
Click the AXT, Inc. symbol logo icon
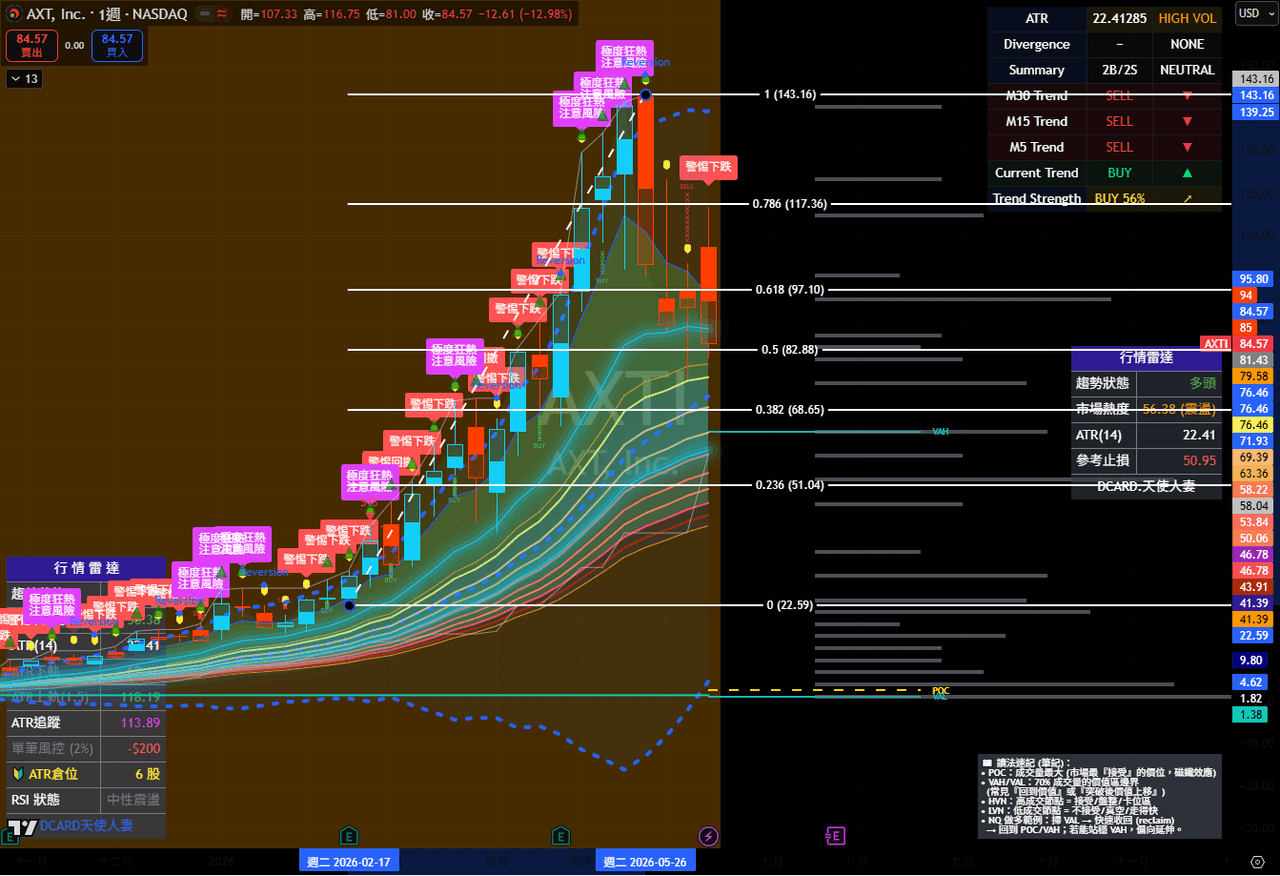pos(14,15)
